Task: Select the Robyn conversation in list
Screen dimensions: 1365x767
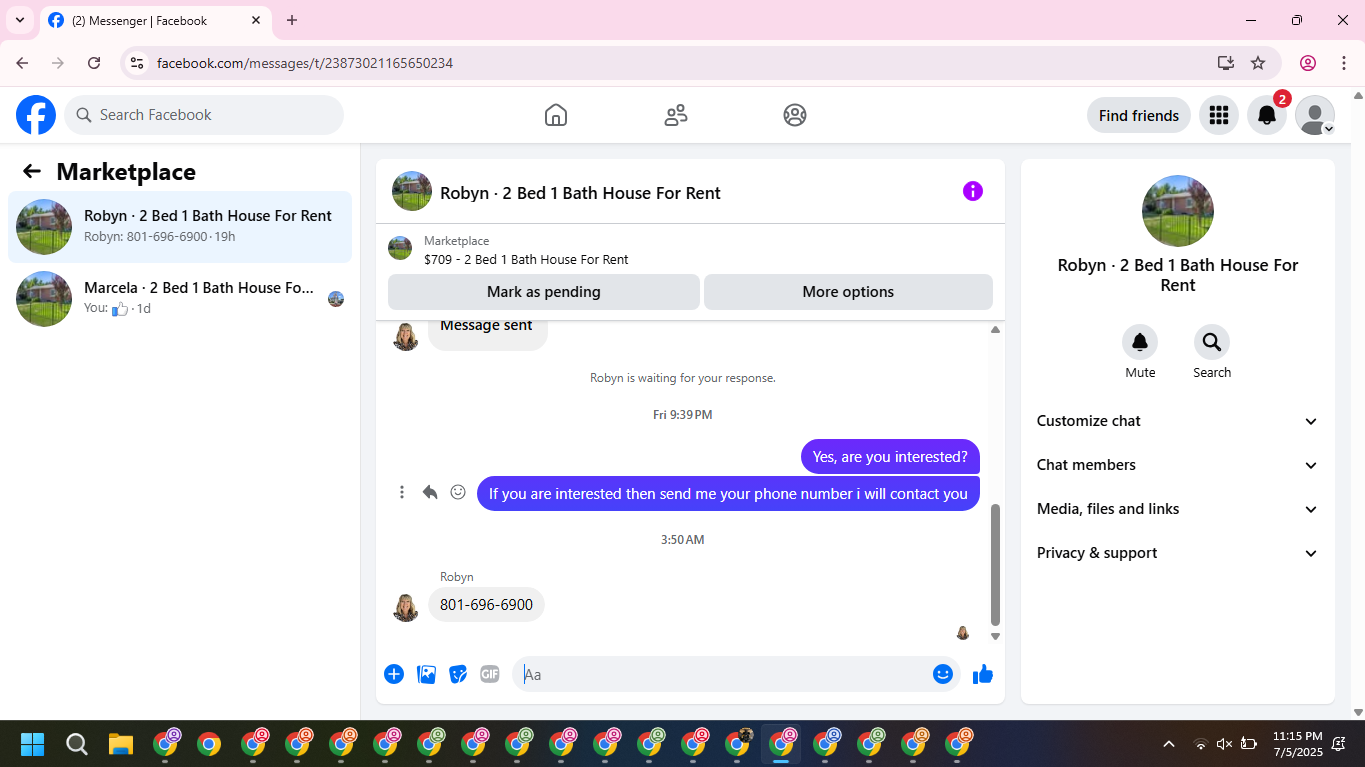Action: (x=180, y=227)
